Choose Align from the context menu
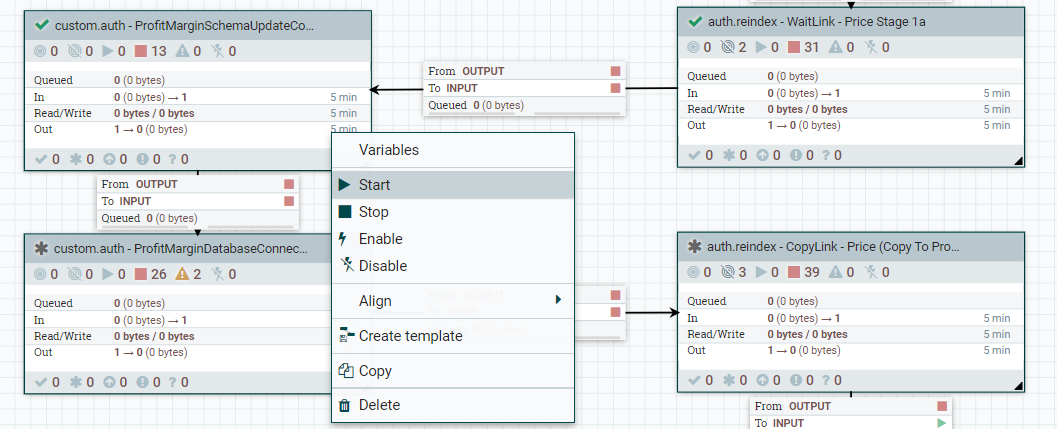The width and height of the screenshot is (1057, 429). (x=375, y=301)
